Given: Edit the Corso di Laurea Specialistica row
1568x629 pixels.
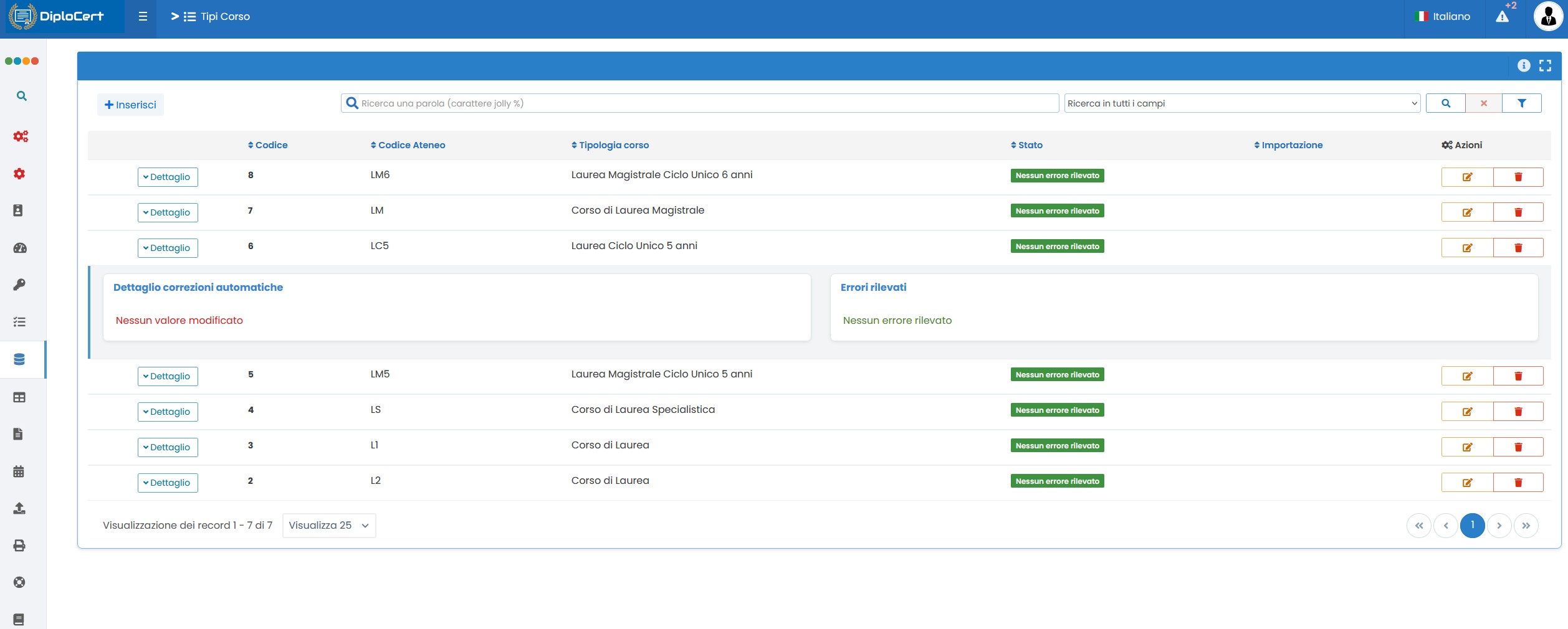Looking at the screenshot, I should (1467, 412).
